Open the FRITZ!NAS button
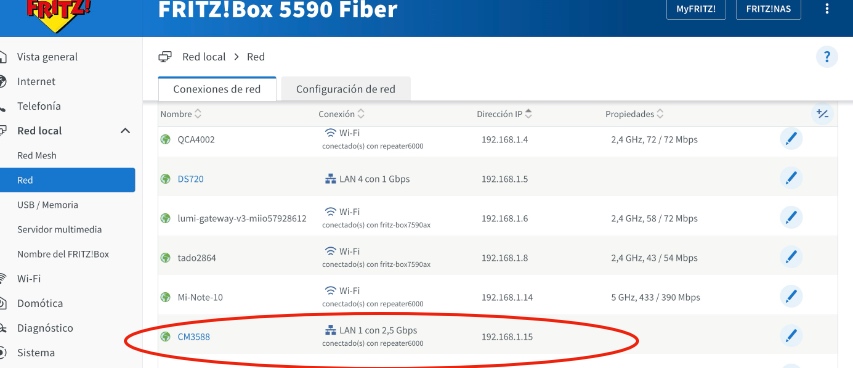This screenshot has width=853, height=368. 769,9
